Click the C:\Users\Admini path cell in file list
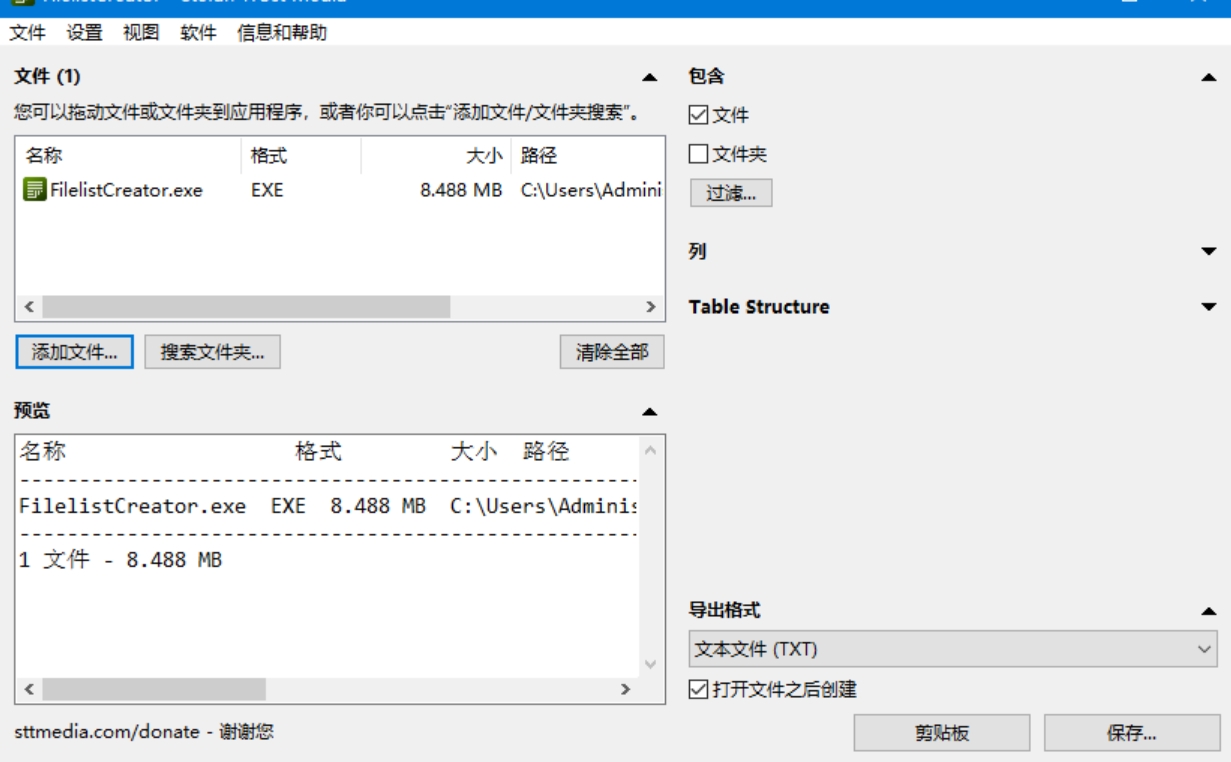Viewport: 1231px width, 762px height. [x=591, y=190]
